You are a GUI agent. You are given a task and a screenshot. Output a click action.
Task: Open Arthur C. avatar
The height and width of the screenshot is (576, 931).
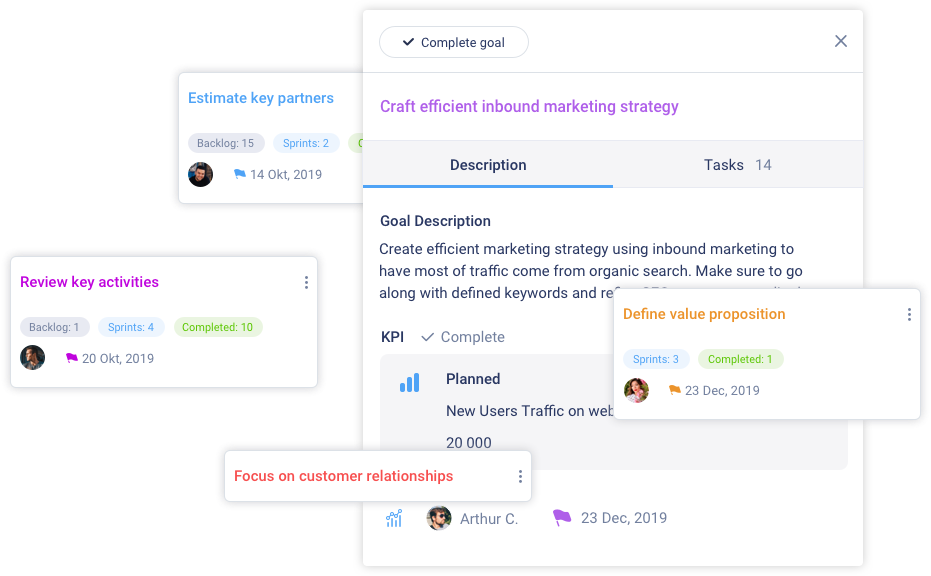[x=439, y=518]
